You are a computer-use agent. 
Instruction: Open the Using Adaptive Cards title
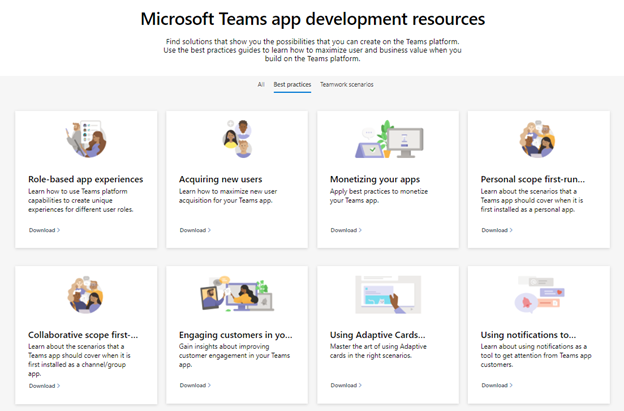pyautogui.click(x=377, y=335)
